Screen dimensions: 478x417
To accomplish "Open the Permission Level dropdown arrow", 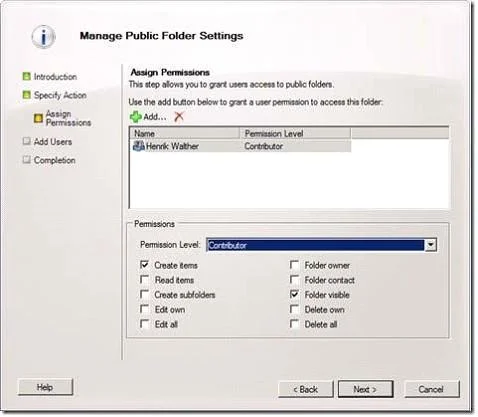I will coord(430,245).
